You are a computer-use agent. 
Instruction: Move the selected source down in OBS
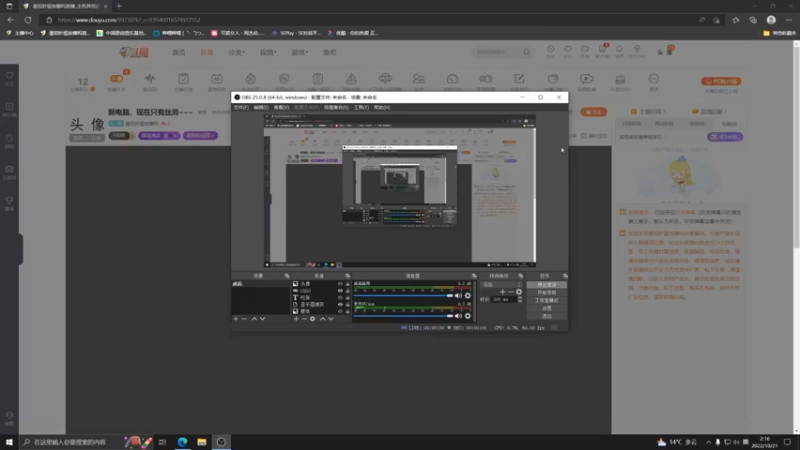(x=331, y=319)
